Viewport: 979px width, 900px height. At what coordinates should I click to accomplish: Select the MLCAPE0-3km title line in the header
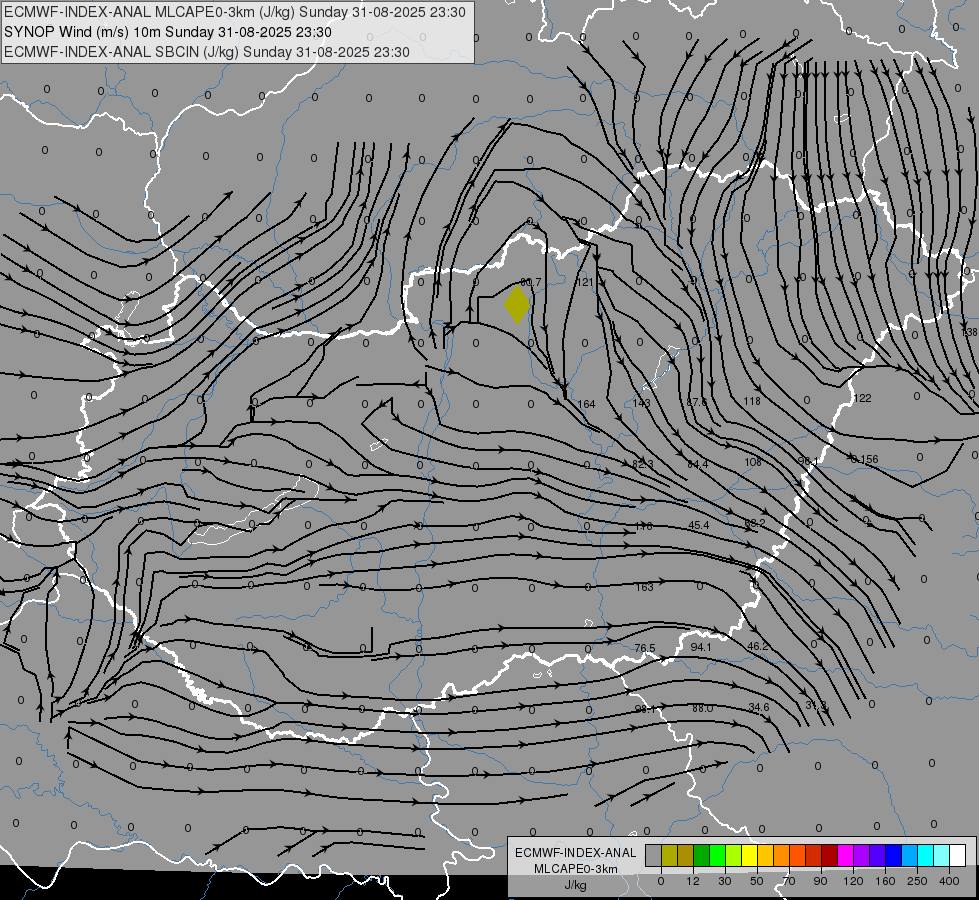[x=235, y=12]
